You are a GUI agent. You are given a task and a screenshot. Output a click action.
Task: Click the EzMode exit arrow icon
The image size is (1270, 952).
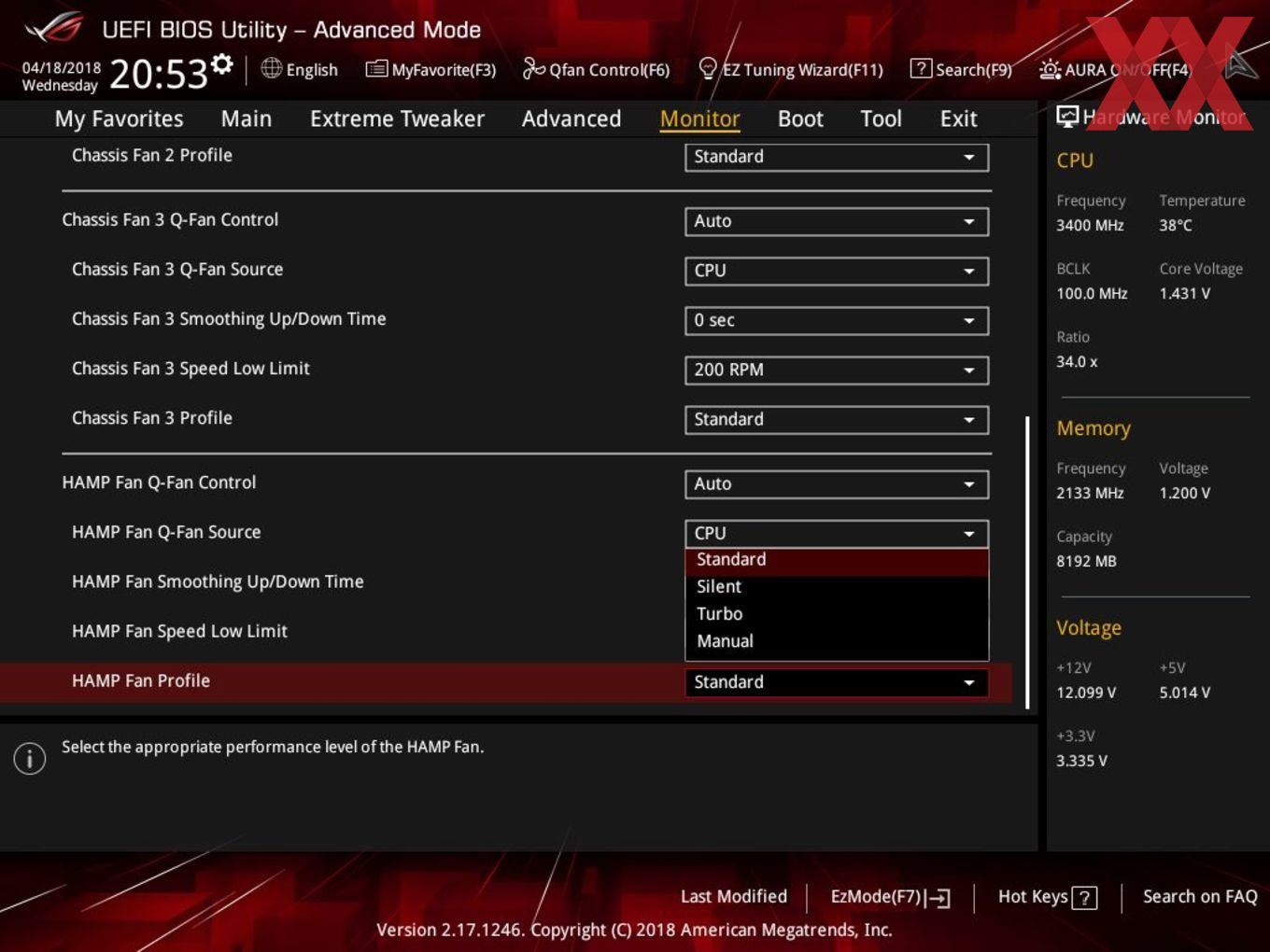tap(938, 898)
